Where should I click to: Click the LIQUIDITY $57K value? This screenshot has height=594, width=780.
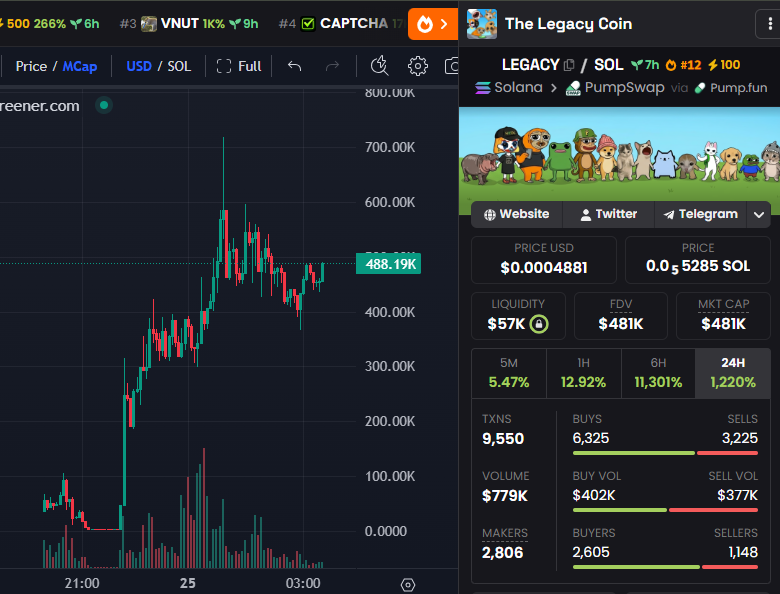point(506,324)
